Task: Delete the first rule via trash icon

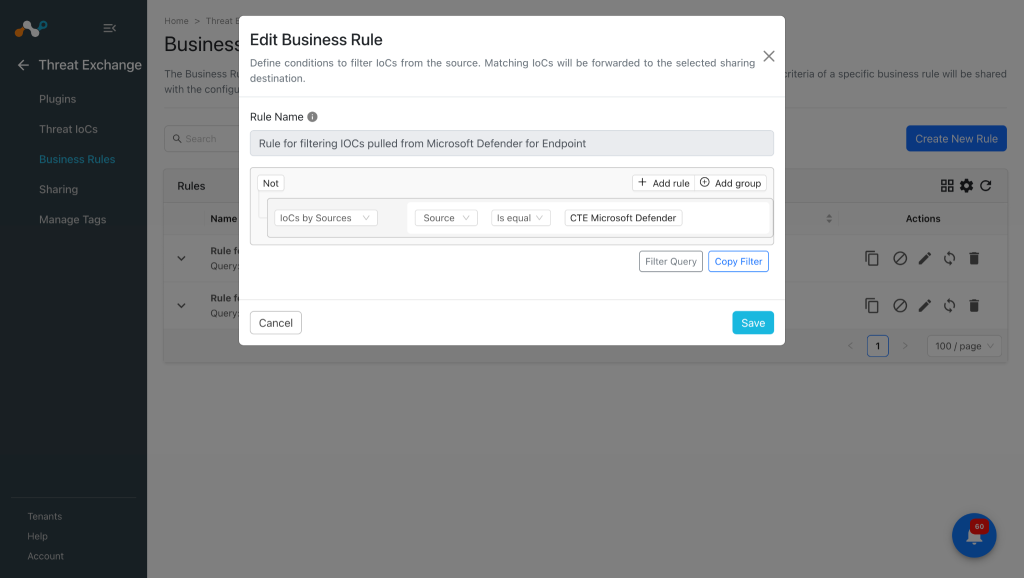Action: pyautogui.click(x=974, y=259)
